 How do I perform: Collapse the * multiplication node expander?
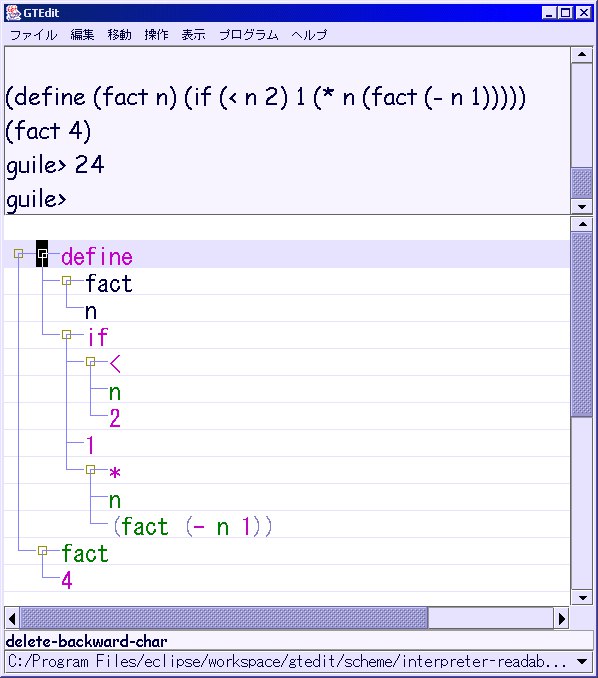pos(90,470)
